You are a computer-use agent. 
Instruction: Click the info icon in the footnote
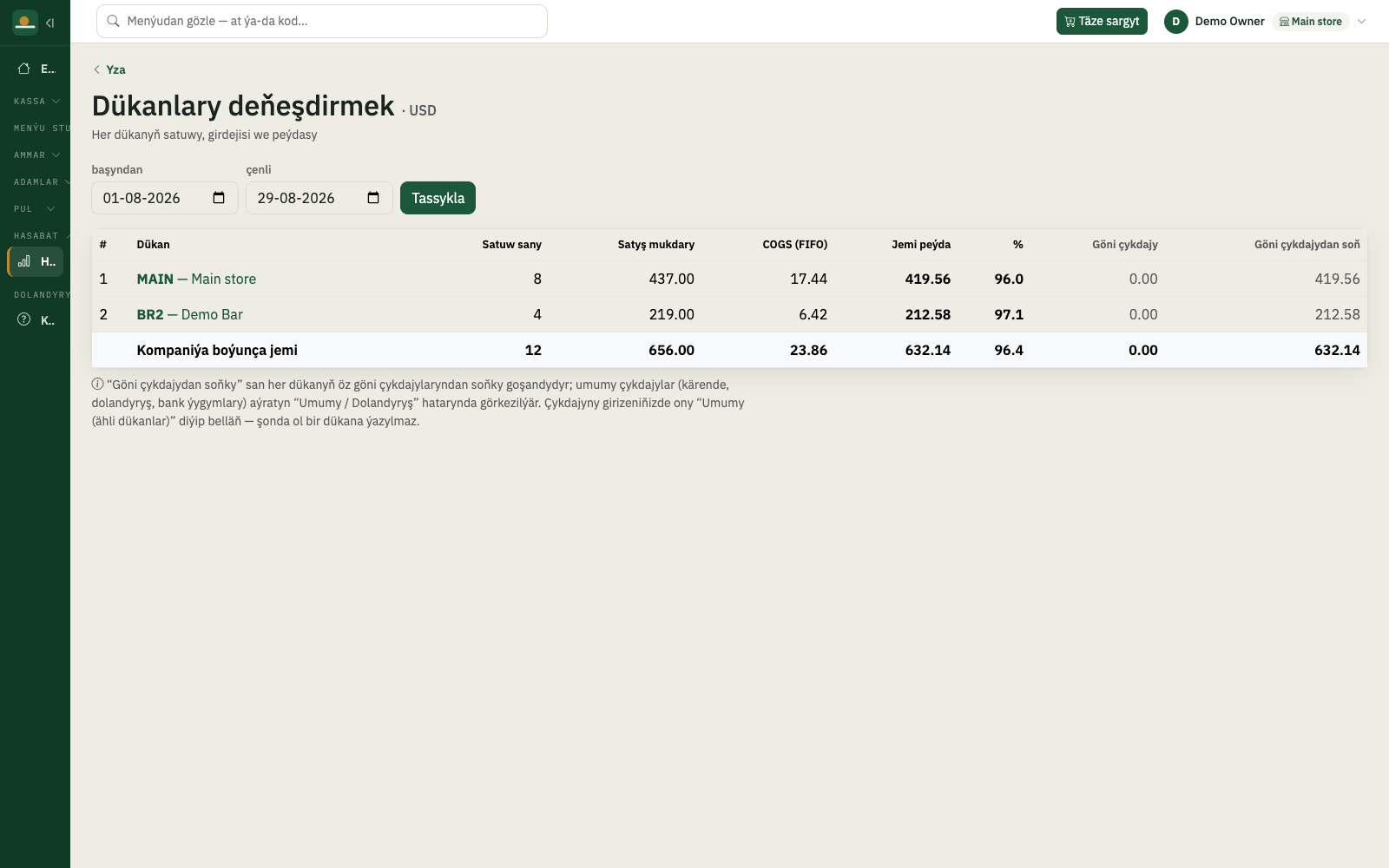97,384
